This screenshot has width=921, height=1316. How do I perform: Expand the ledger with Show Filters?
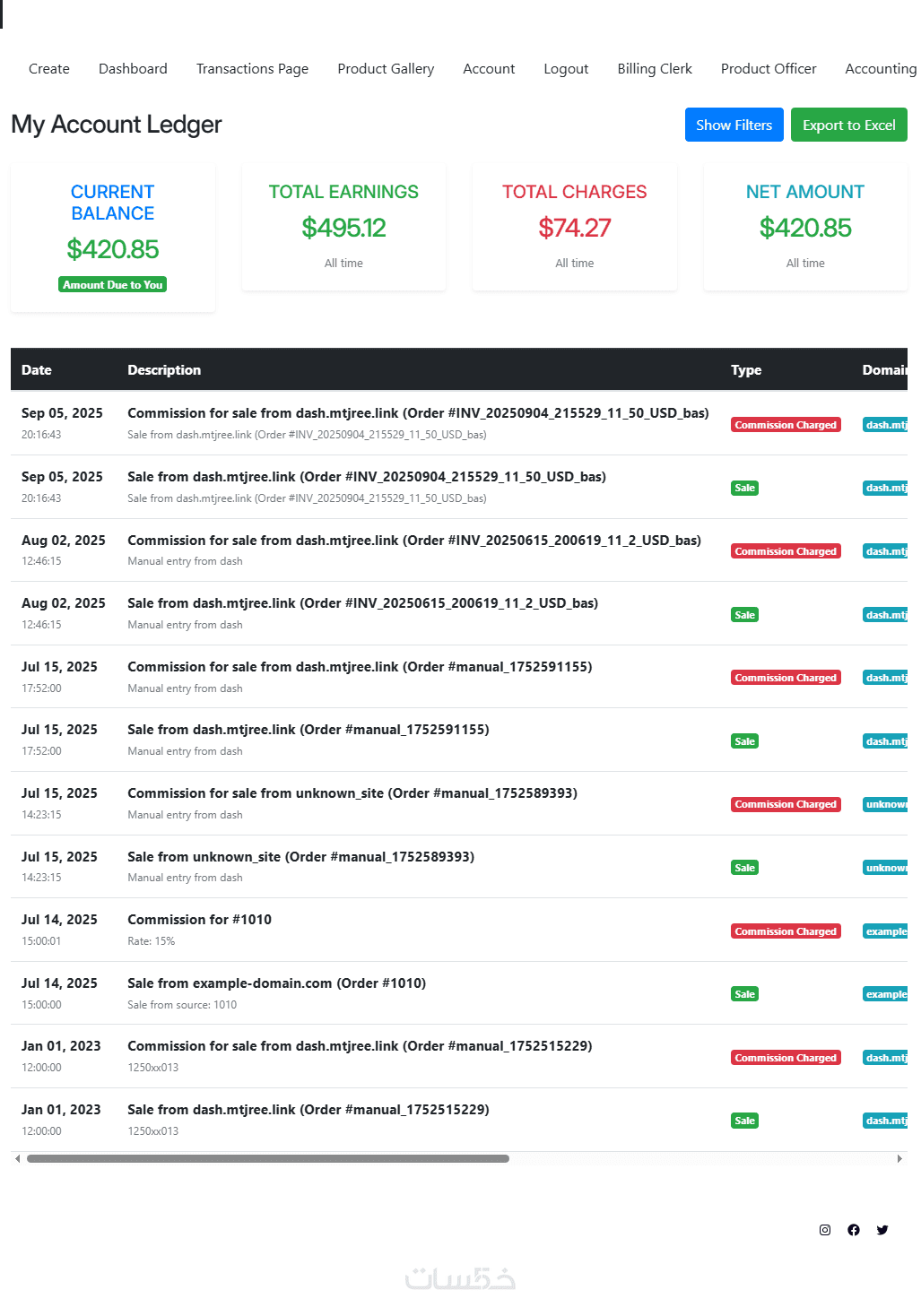[x=734, y=126]
